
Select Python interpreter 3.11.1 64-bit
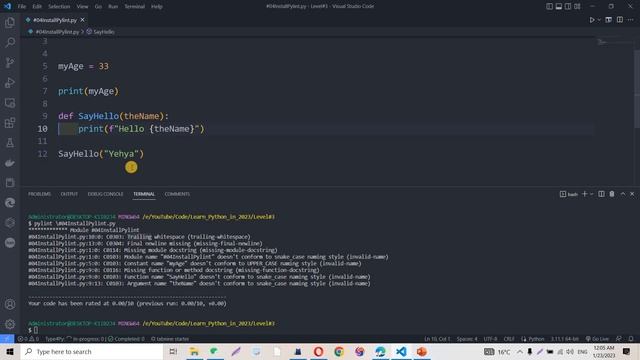564,339
